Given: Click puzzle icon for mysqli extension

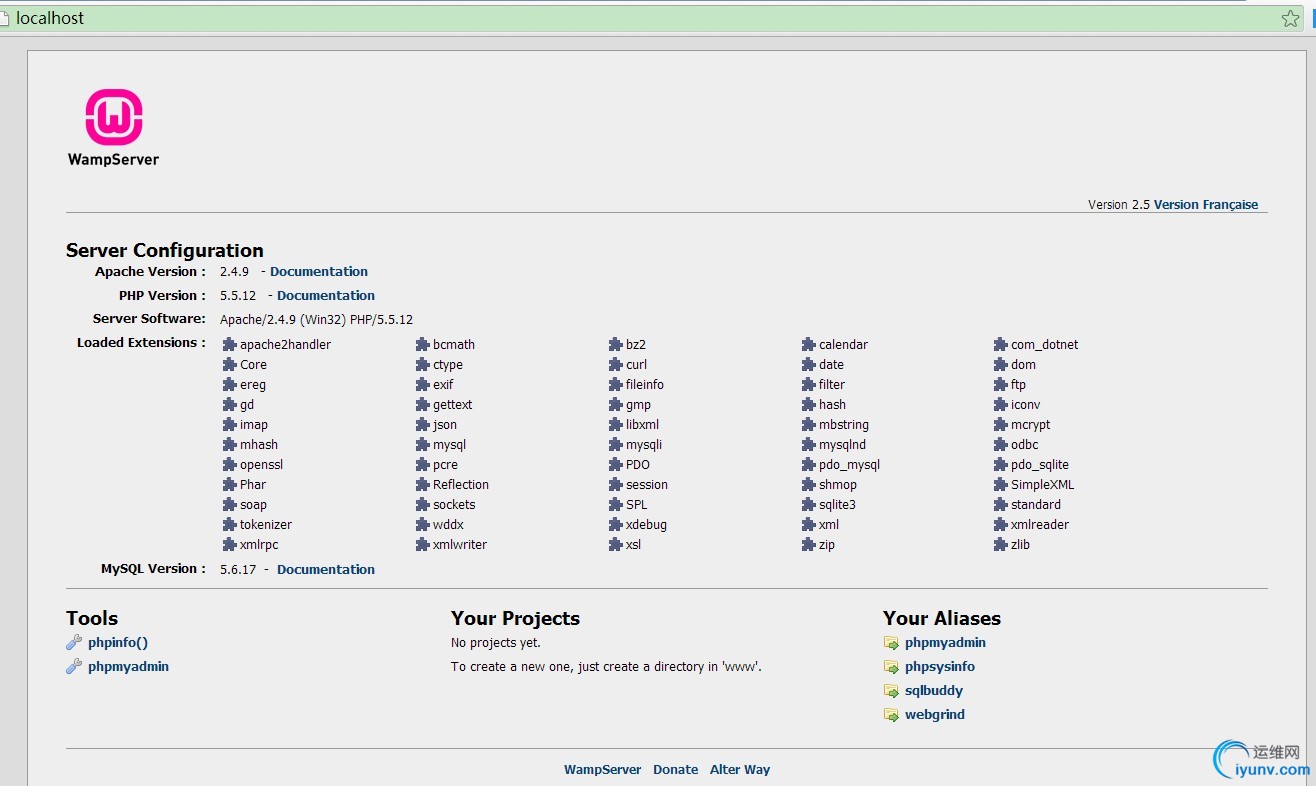Looking at the screenshot, I should (616, 445).
